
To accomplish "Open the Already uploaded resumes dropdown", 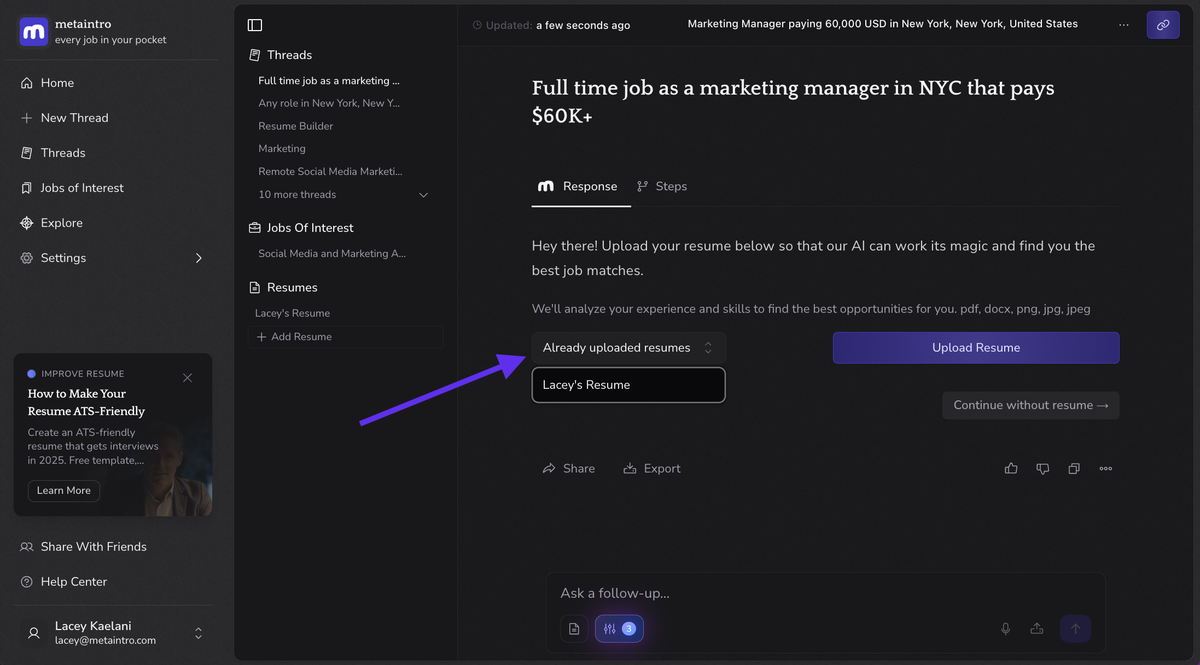I will pos(628,348).
